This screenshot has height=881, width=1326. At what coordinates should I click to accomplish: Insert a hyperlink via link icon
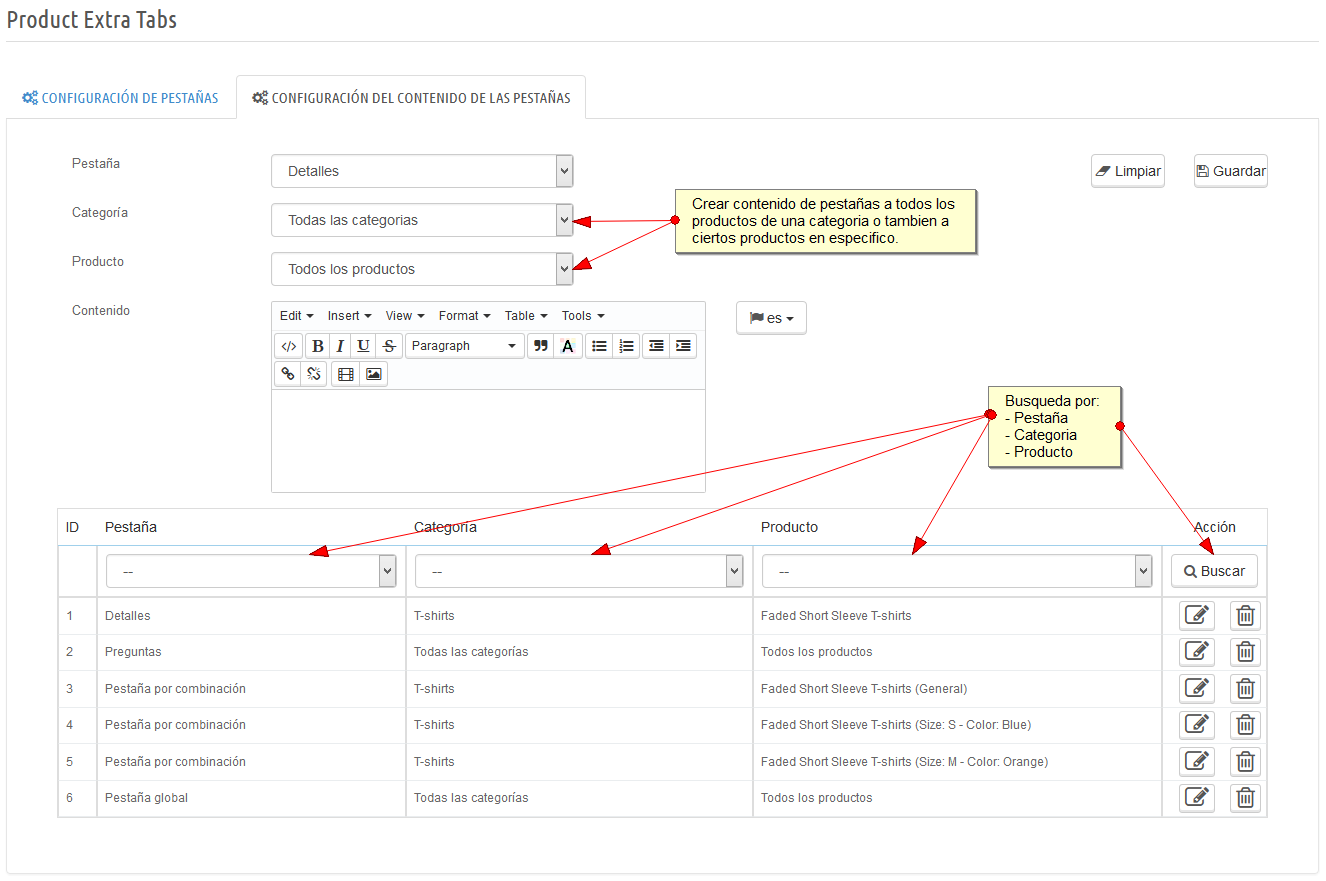pyautogui.click(x=288, y=374)
